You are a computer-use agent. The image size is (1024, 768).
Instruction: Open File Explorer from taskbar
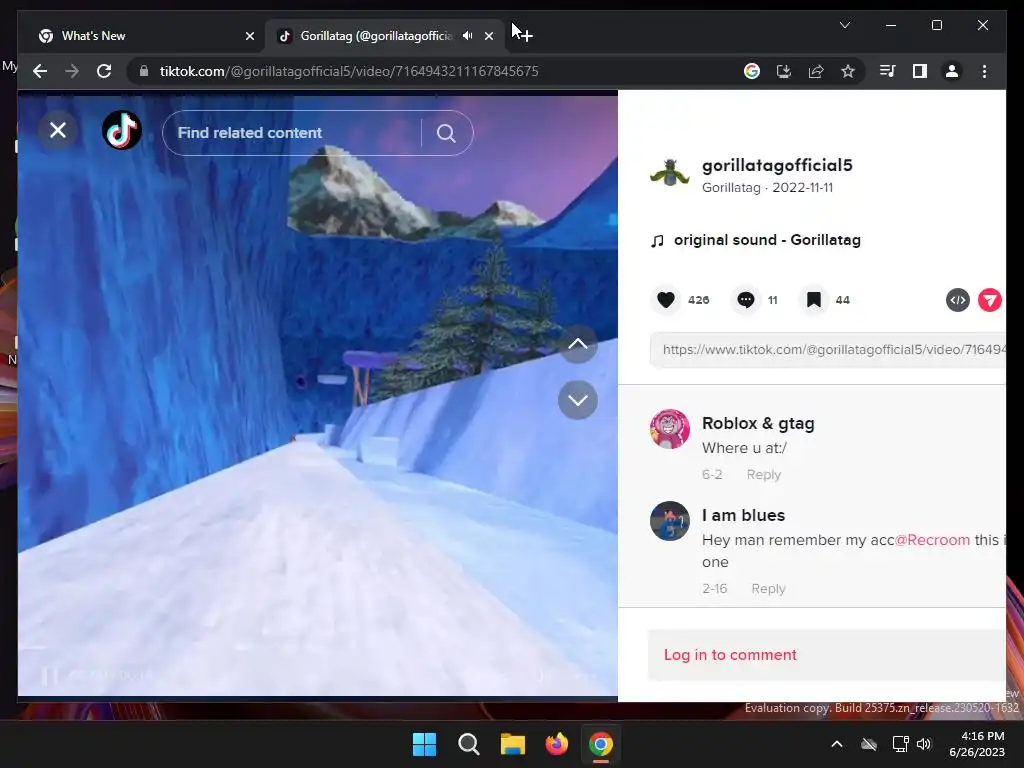[x=513, y=744]
